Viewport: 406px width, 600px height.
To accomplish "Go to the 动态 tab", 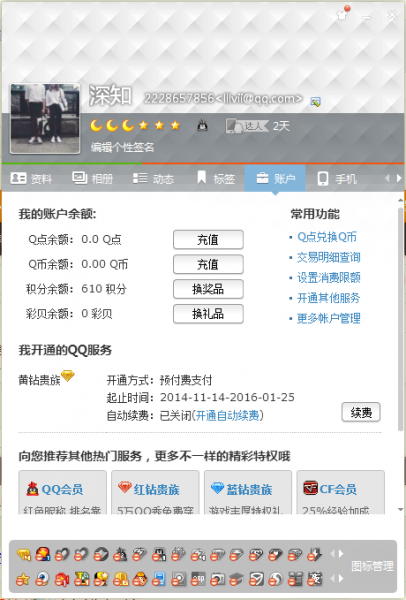I will tap(153, 178).
